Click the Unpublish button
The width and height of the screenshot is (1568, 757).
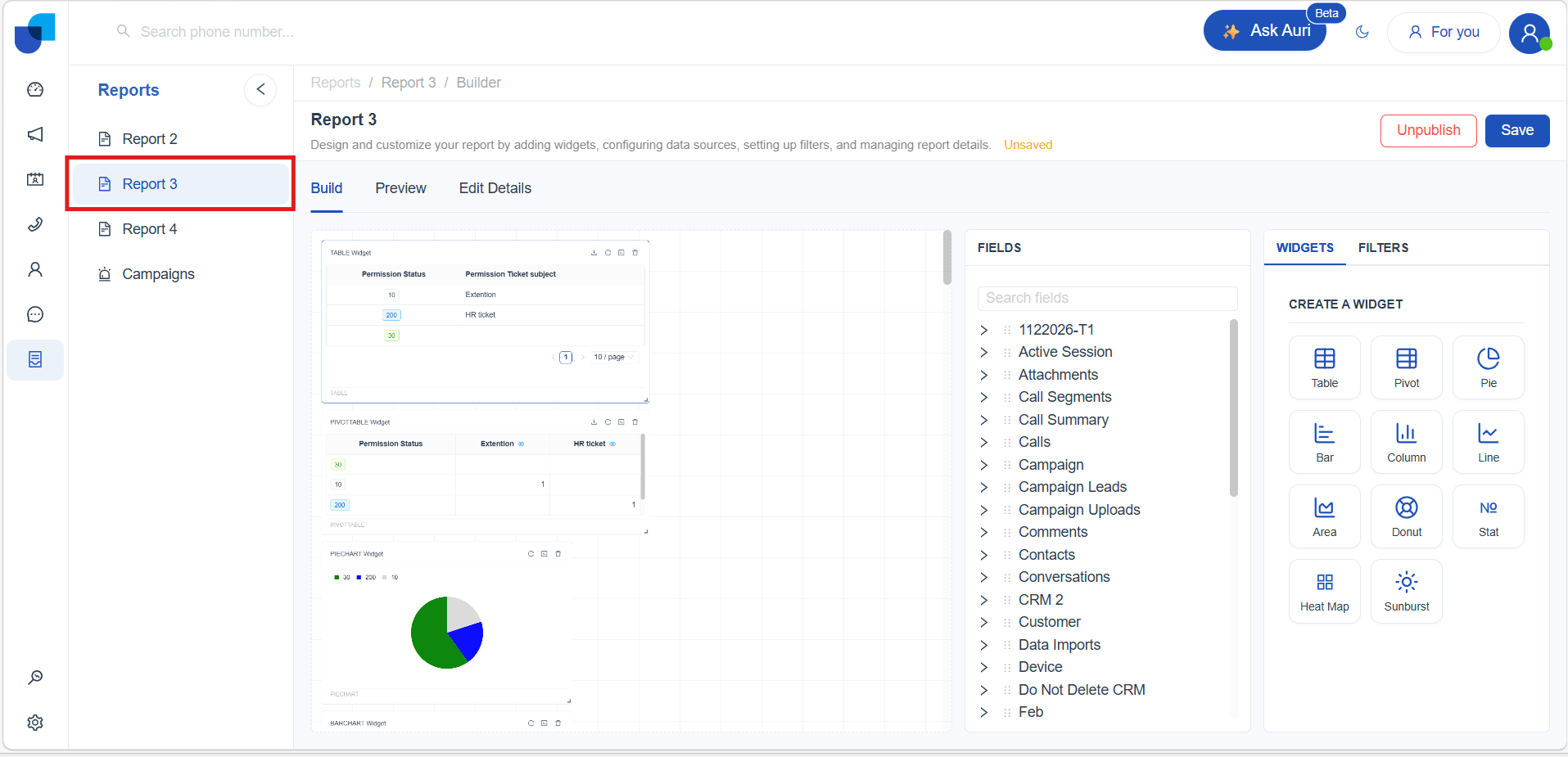1428,131
